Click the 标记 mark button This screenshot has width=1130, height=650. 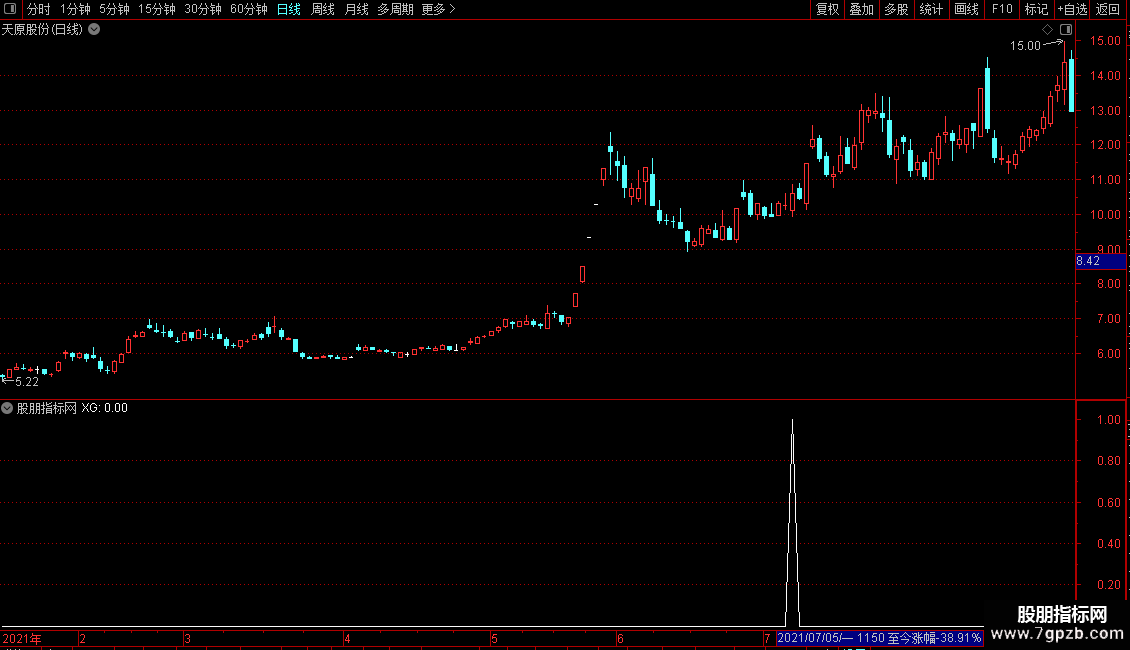pos(1036,9)
